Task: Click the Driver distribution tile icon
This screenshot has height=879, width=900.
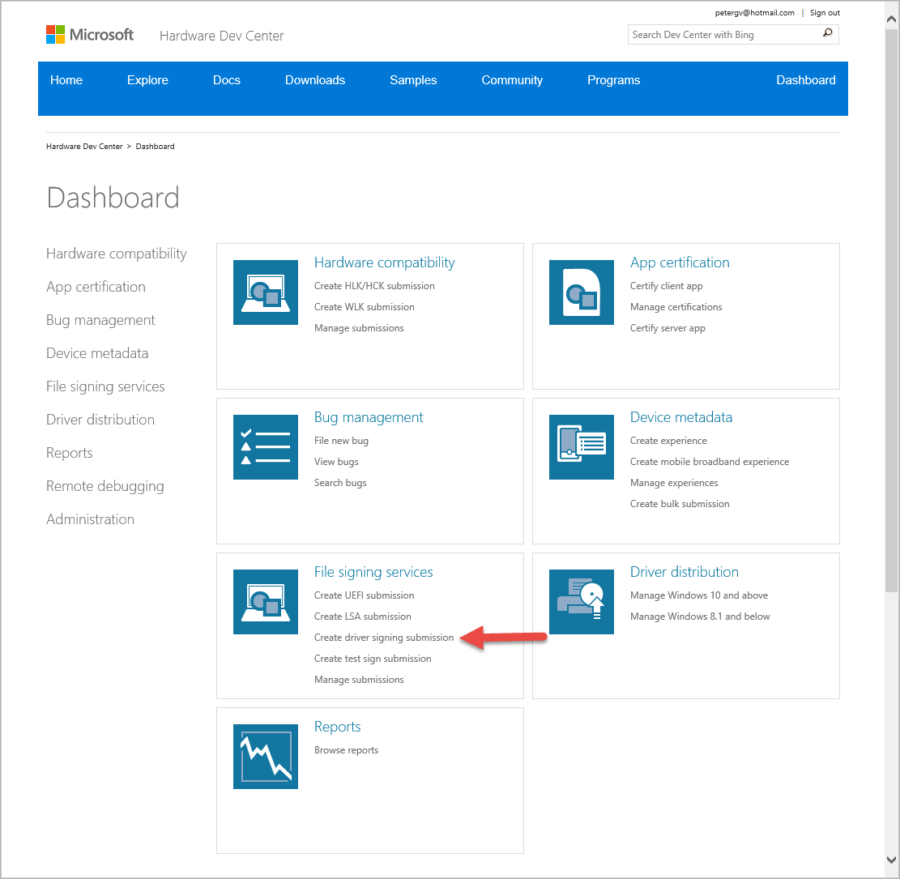Action: pos(581,602)
